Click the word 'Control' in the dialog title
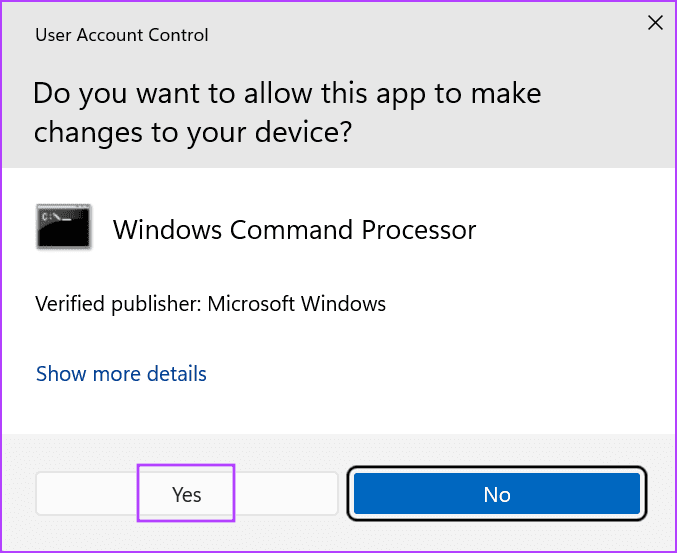677x553 pixels. click(x=177, y=35)
